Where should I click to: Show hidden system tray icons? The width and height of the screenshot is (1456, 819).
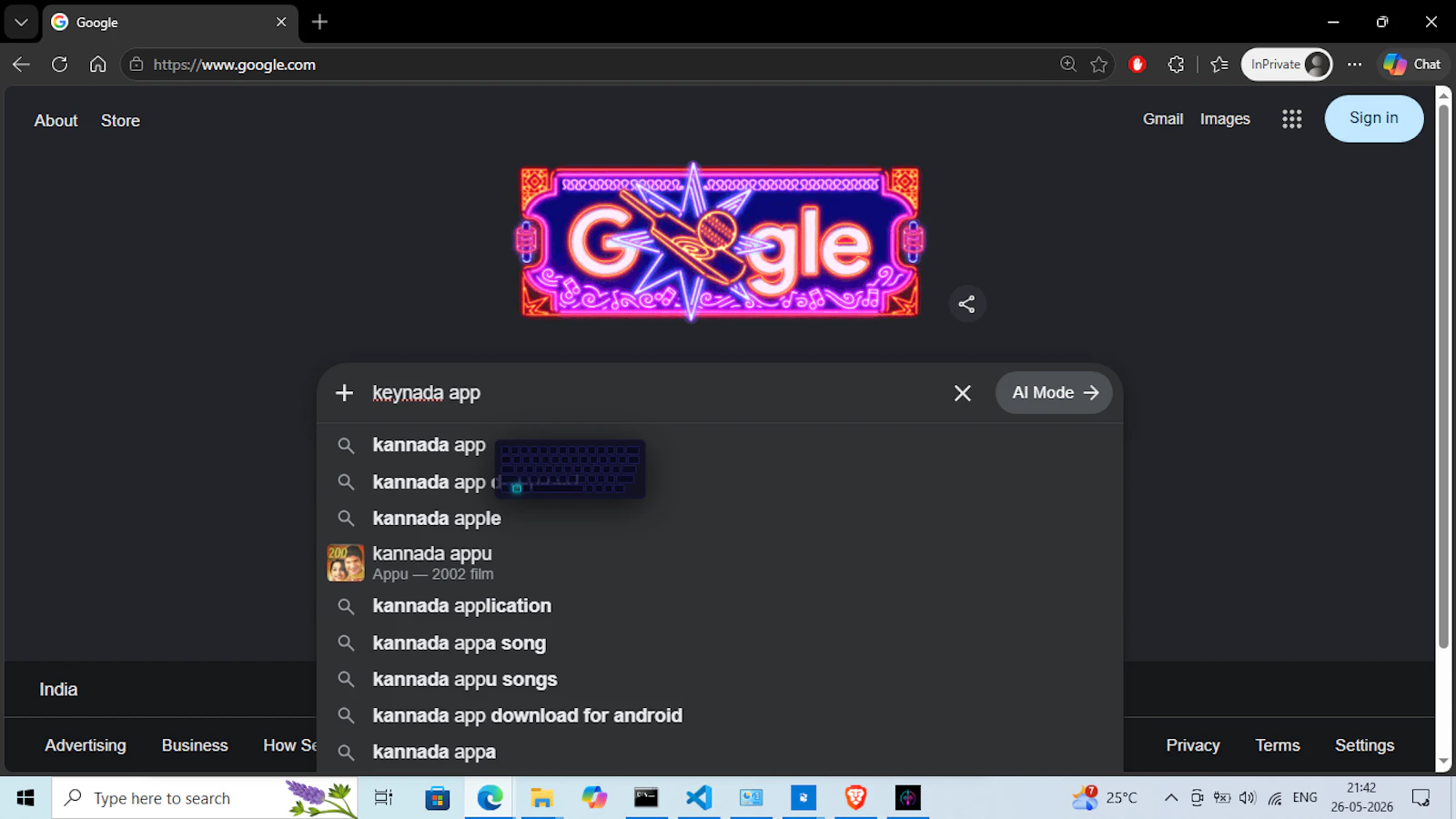pyautogui.click(x=1171, y=798)
